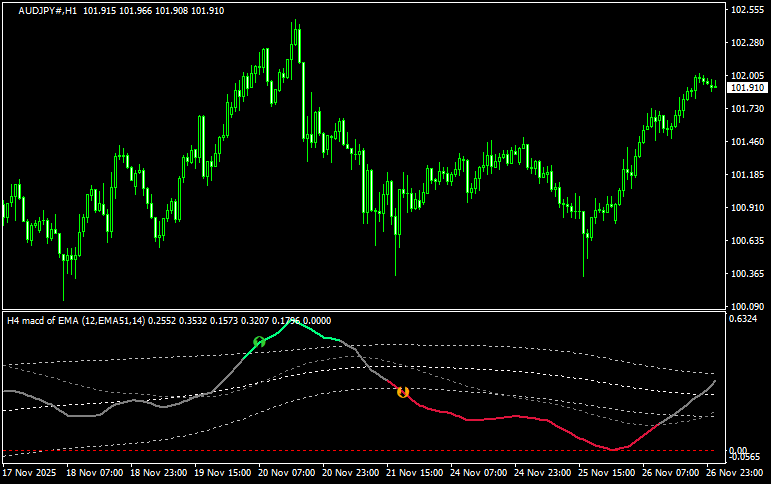Screen dimensions: 771x484
Task: Click the 0.00 level on indicator scale
Action: coord(738,451)
